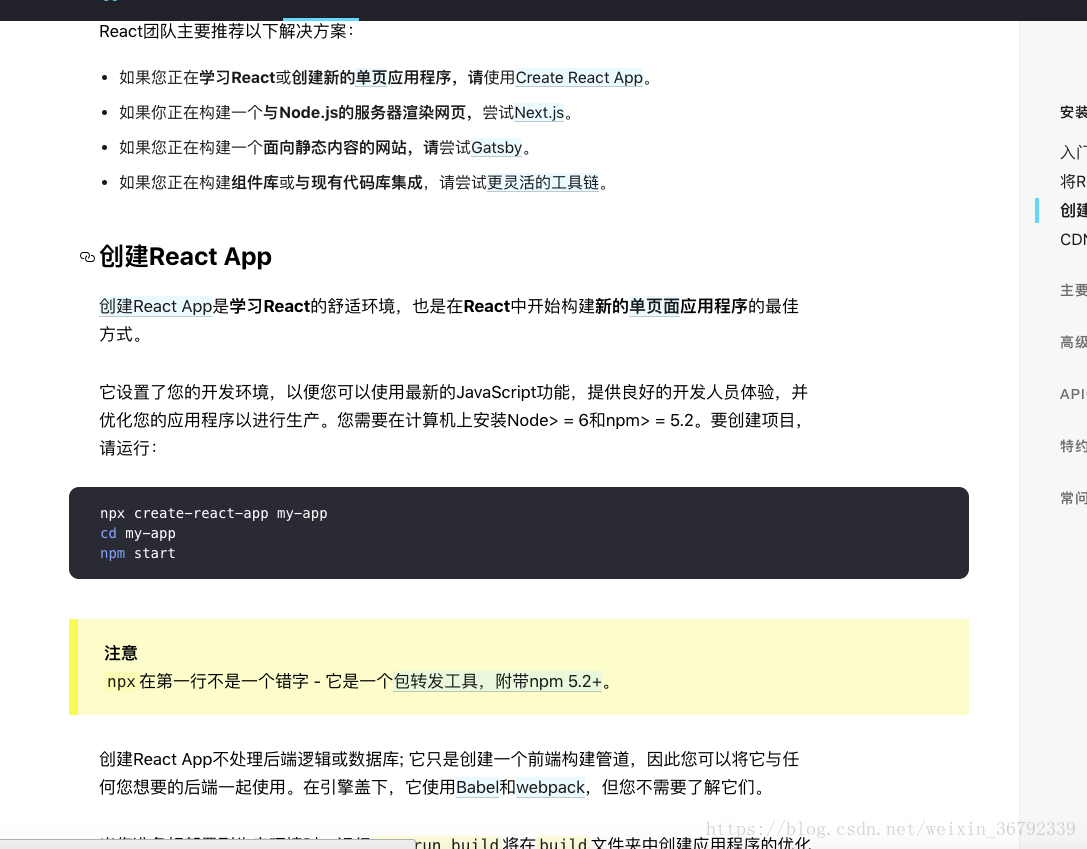The image size is (1087, 849).
Task: Select the 入门 sidebar item
Action: coord(1073,152)
